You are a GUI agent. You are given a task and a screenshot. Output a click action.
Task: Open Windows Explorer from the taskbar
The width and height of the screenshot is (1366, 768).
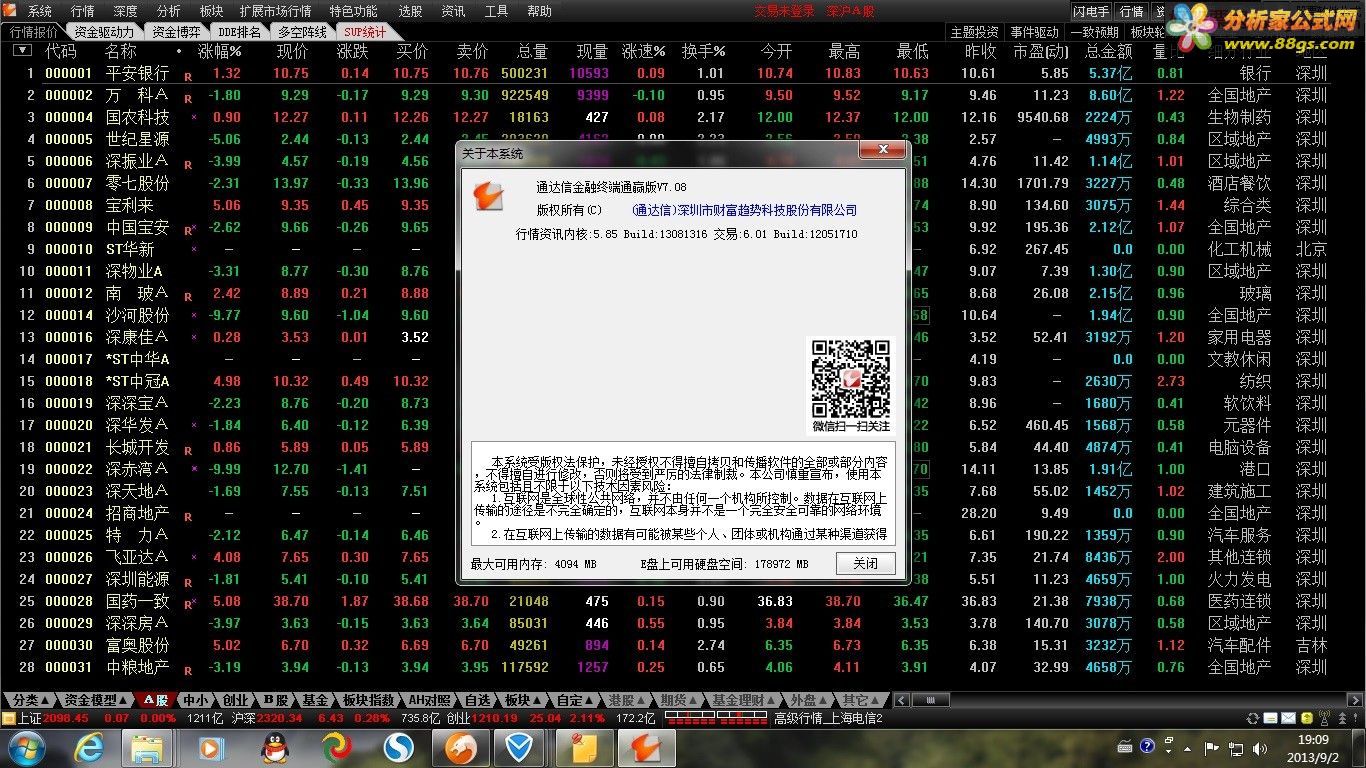coord(148,747)
